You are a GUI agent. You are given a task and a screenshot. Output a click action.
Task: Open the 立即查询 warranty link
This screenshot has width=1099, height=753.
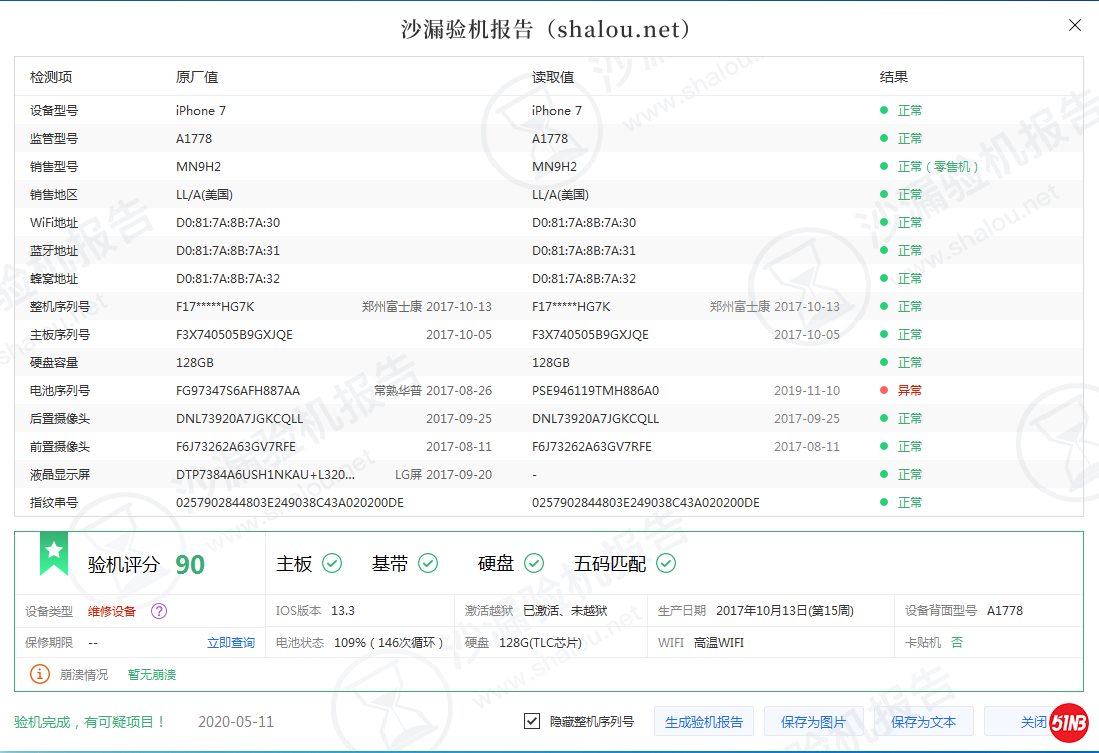(x=231, y=643)
